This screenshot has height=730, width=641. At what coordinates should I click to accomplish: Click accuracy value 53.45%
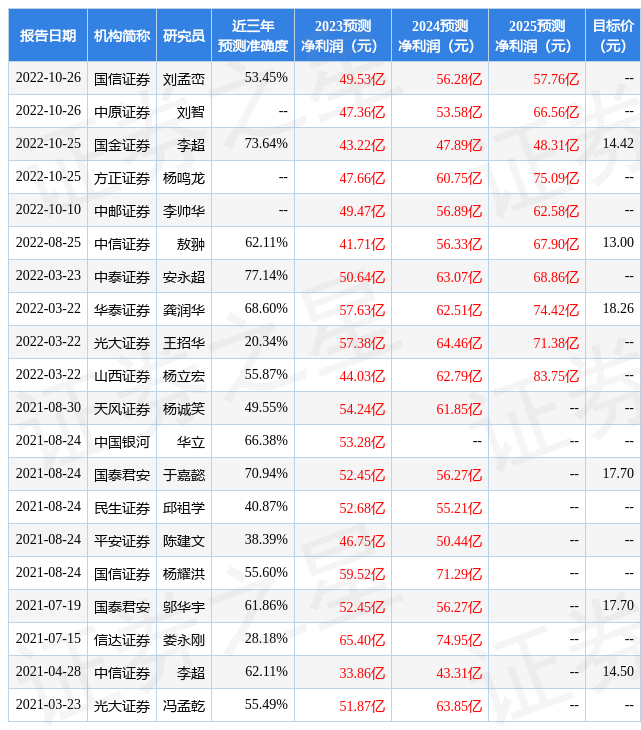click(266, 77)
